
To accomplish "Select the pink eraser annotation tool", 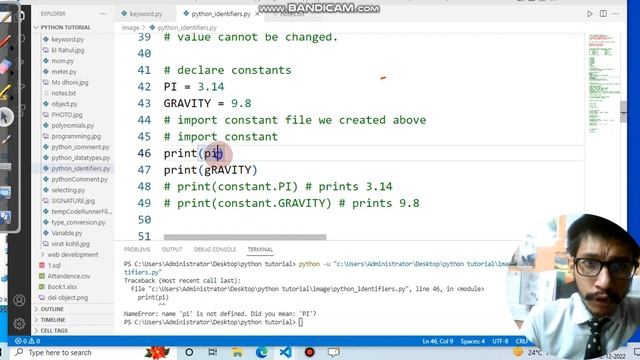I will pyautogui.click(x=5, y=67).
